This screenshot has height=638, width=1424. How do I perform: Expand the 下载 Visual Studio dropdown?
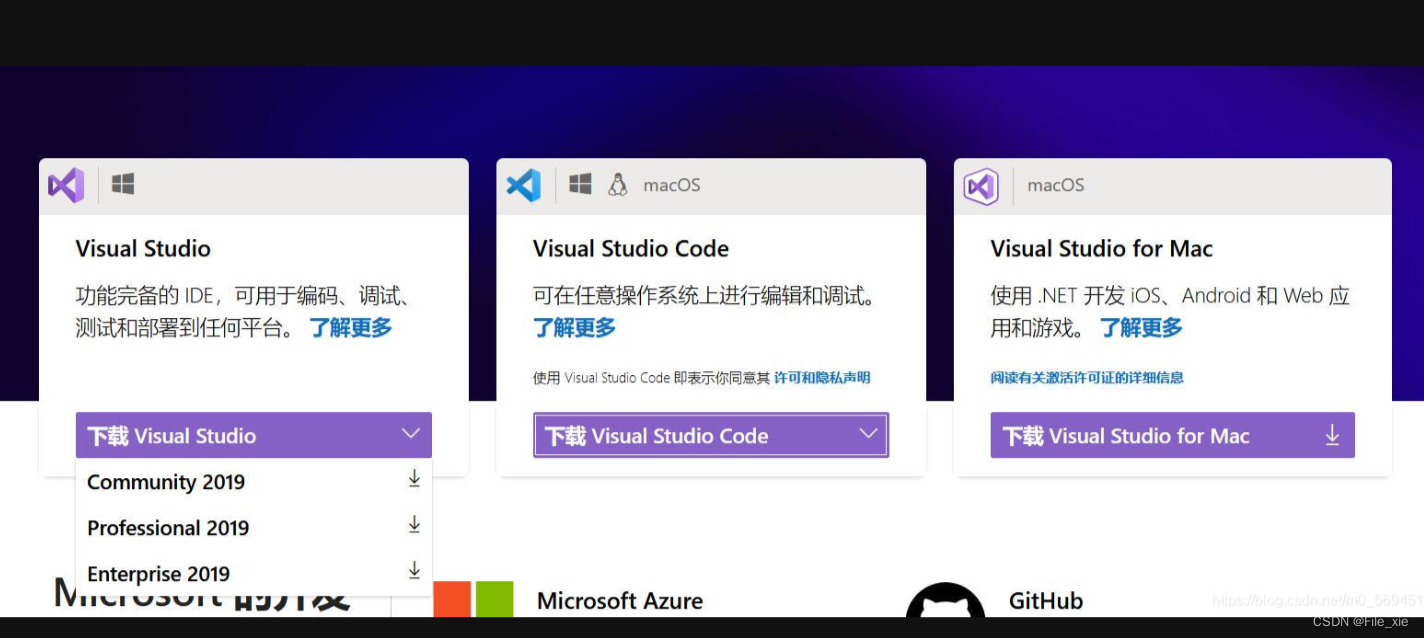[254, 435]
